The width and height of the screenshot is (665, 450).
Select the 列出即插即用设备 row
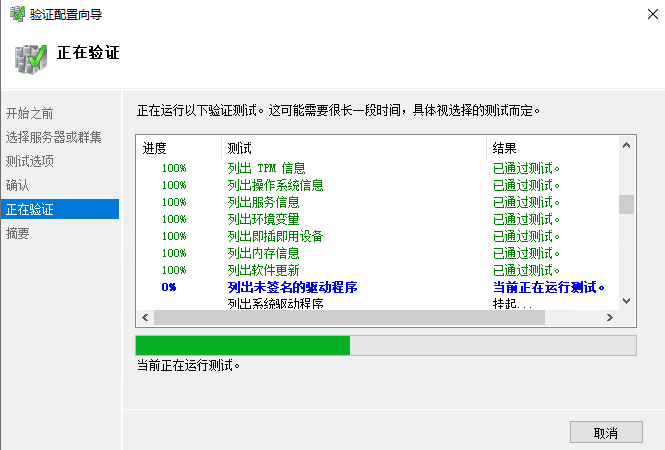377,236
